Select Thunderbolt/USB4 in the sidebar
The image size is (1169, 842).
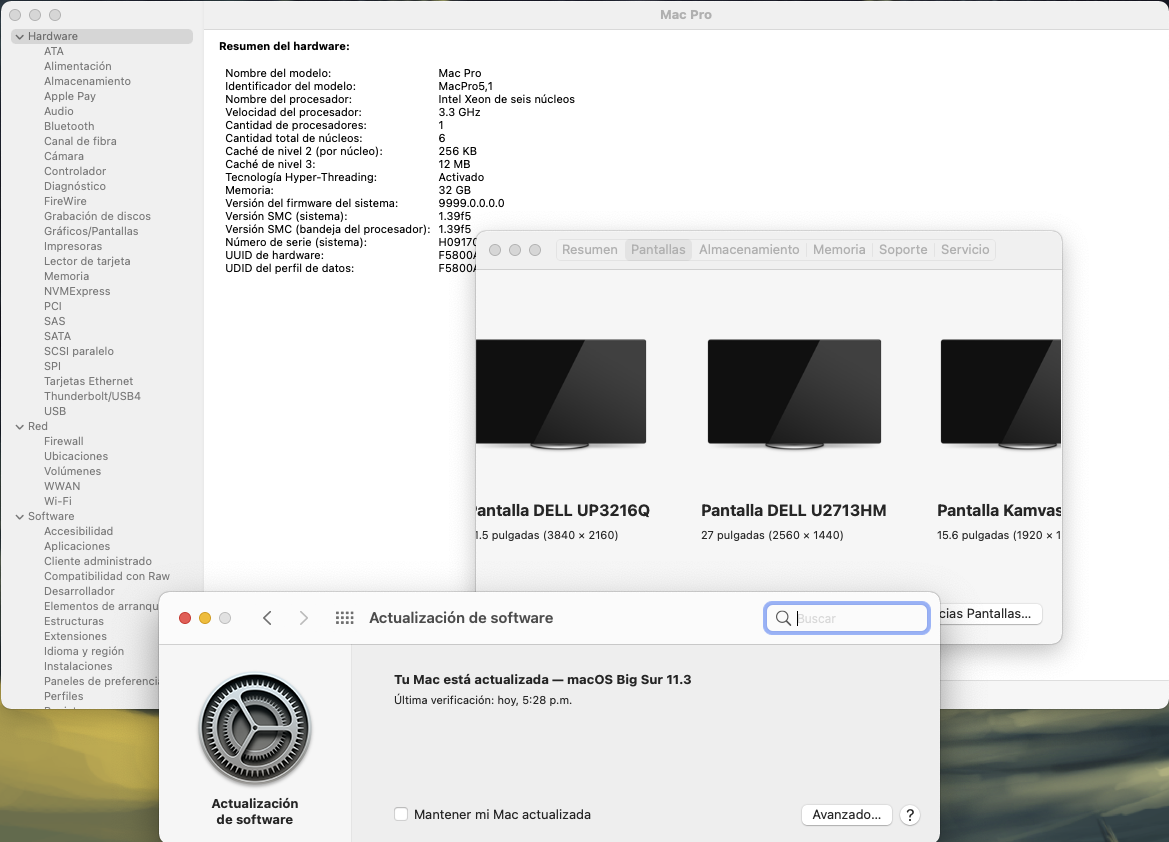tap(92, 396)
